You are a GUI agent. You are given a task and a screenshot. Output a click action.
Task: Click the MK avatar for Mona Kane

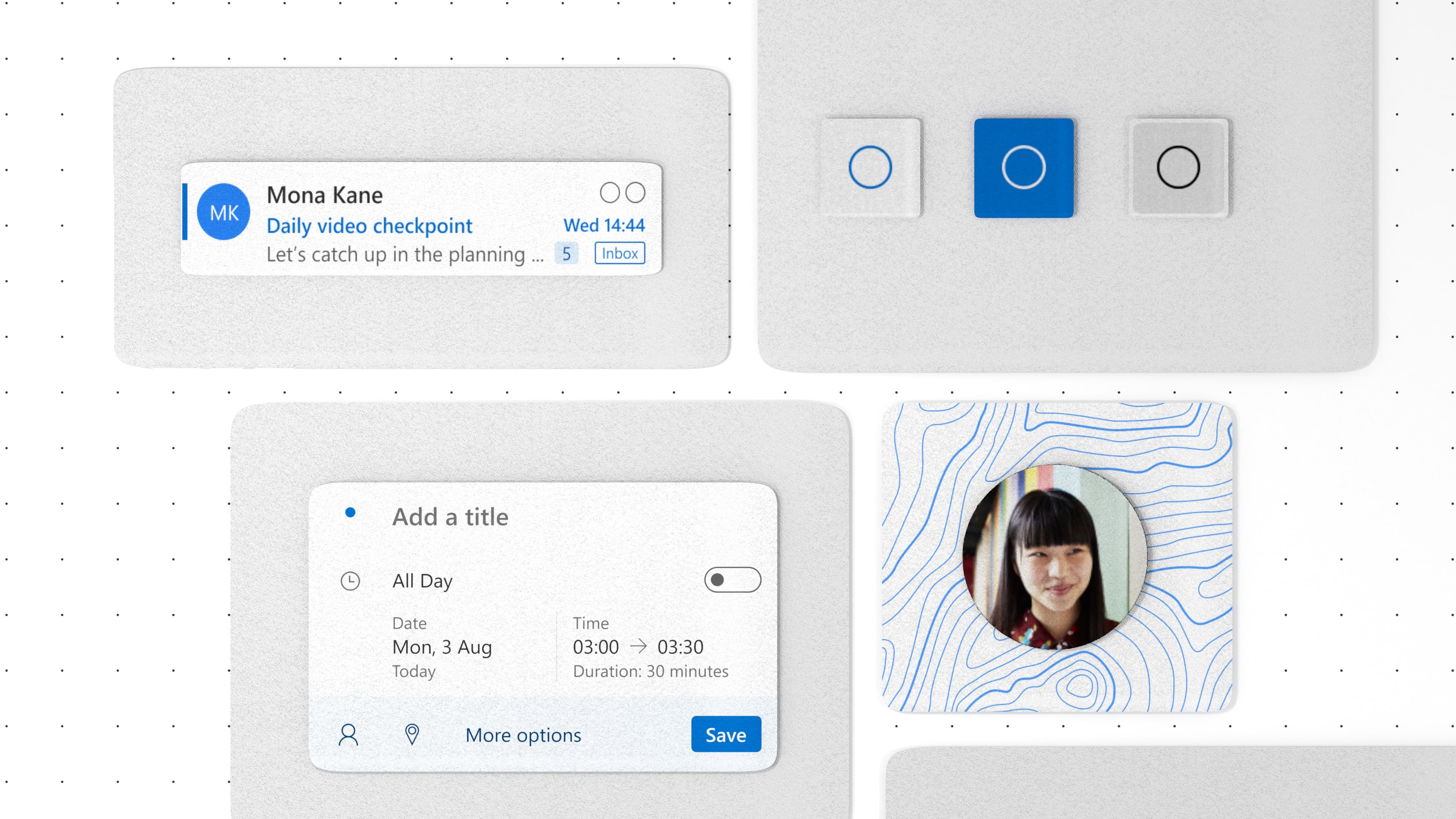pyautogui.click(x=223, y=212)
